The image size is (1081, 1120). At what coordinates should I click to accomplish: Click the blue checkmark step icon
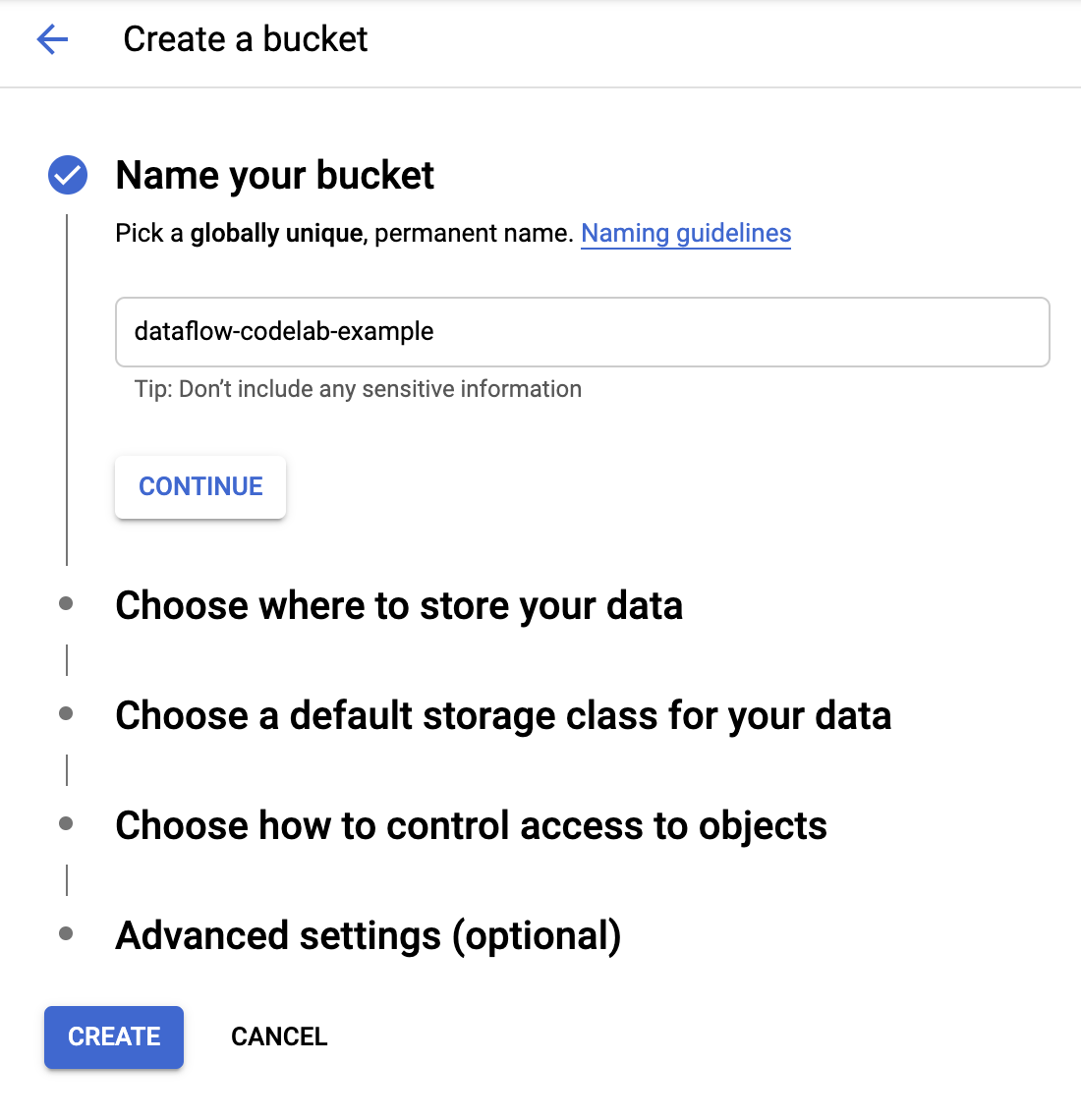tap(68, 176)
